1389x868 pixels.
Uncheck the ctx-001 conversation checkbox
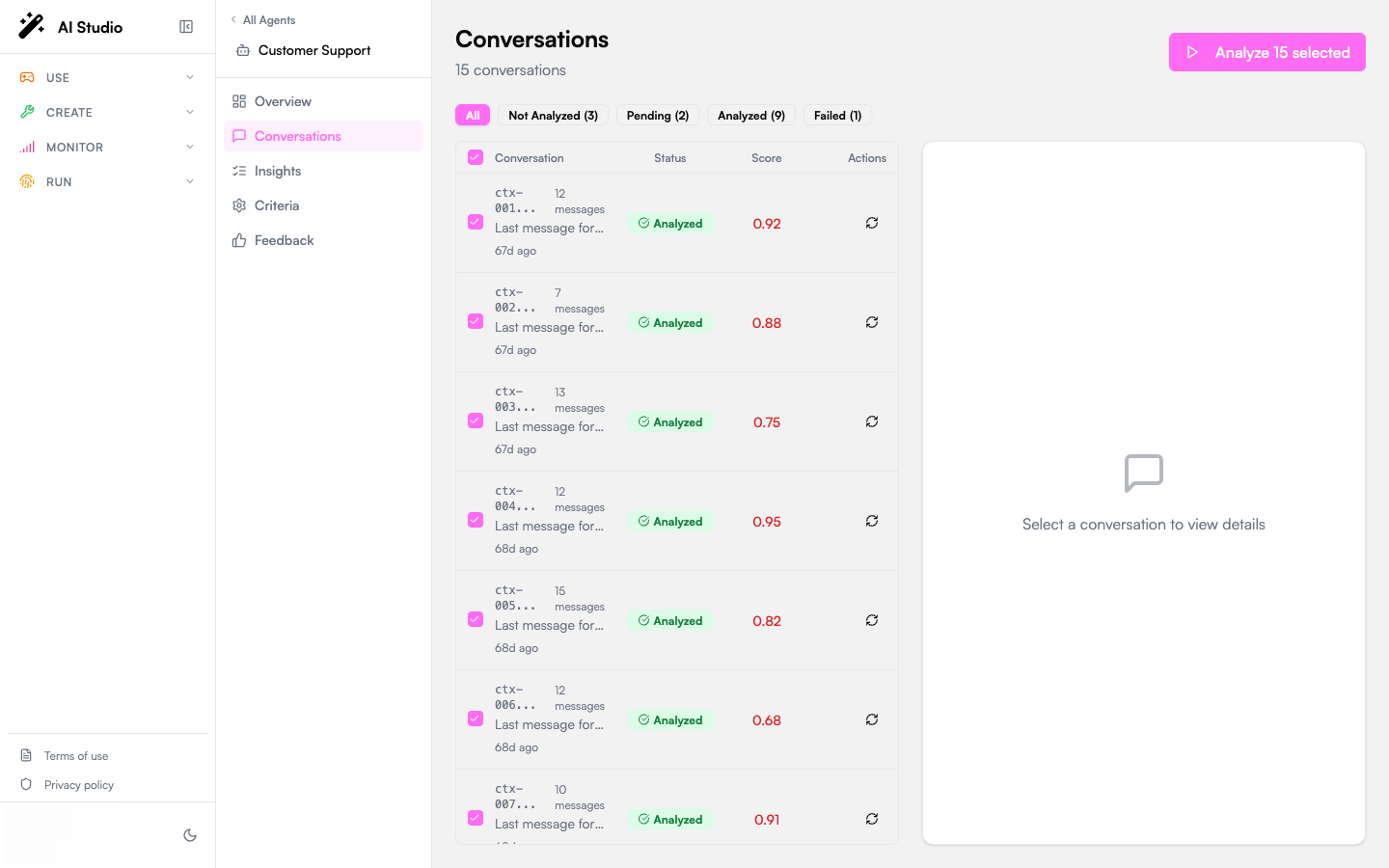tap(476, 222)
